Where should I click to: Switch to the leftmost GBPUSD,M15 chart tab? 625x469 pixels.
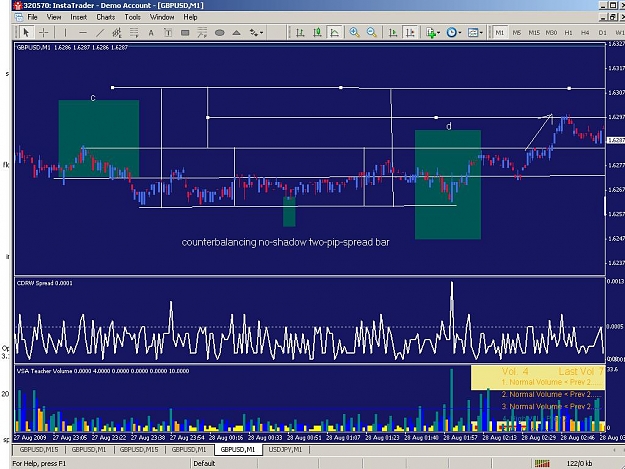coord(39,450)
